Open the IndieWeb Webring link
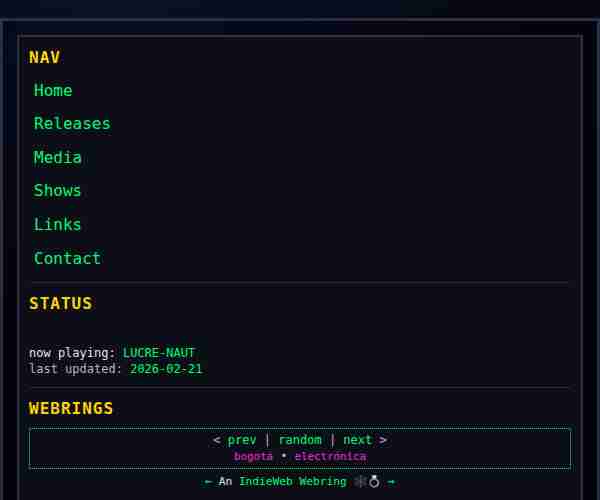This screenshot has height=500, width=600. tap(292, 482)
